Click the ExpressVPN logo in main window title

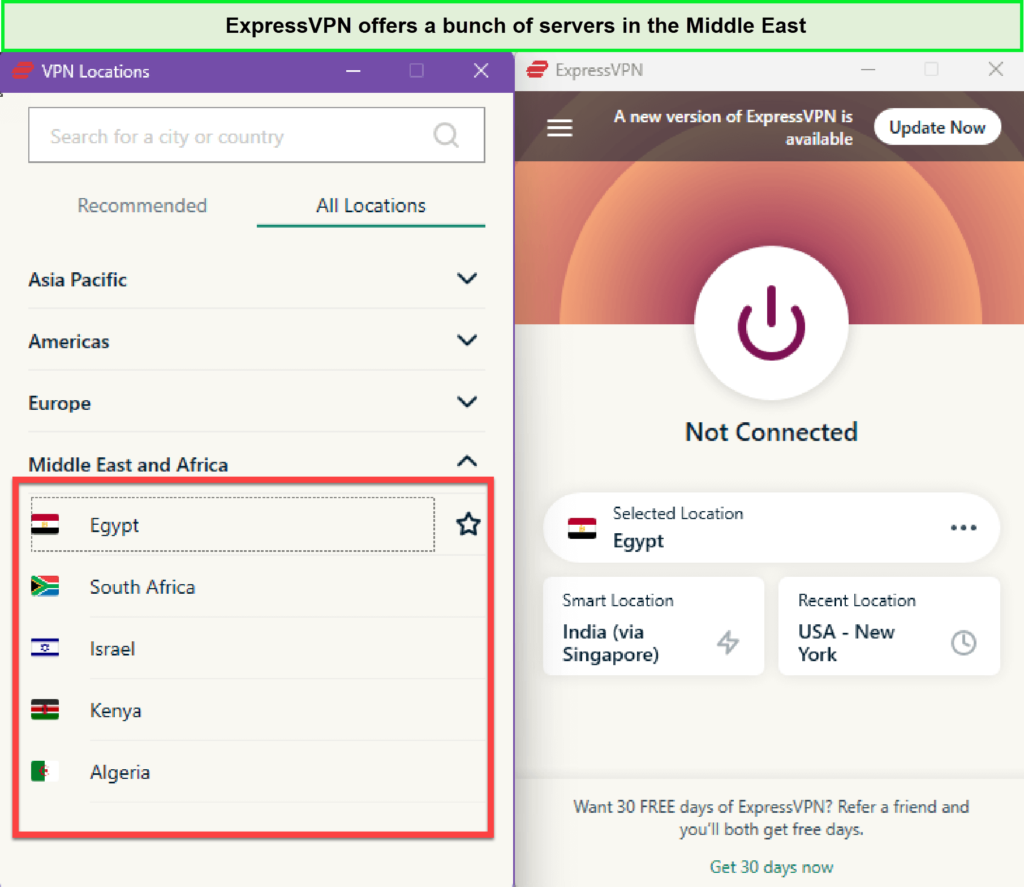(x=537, y=69)
